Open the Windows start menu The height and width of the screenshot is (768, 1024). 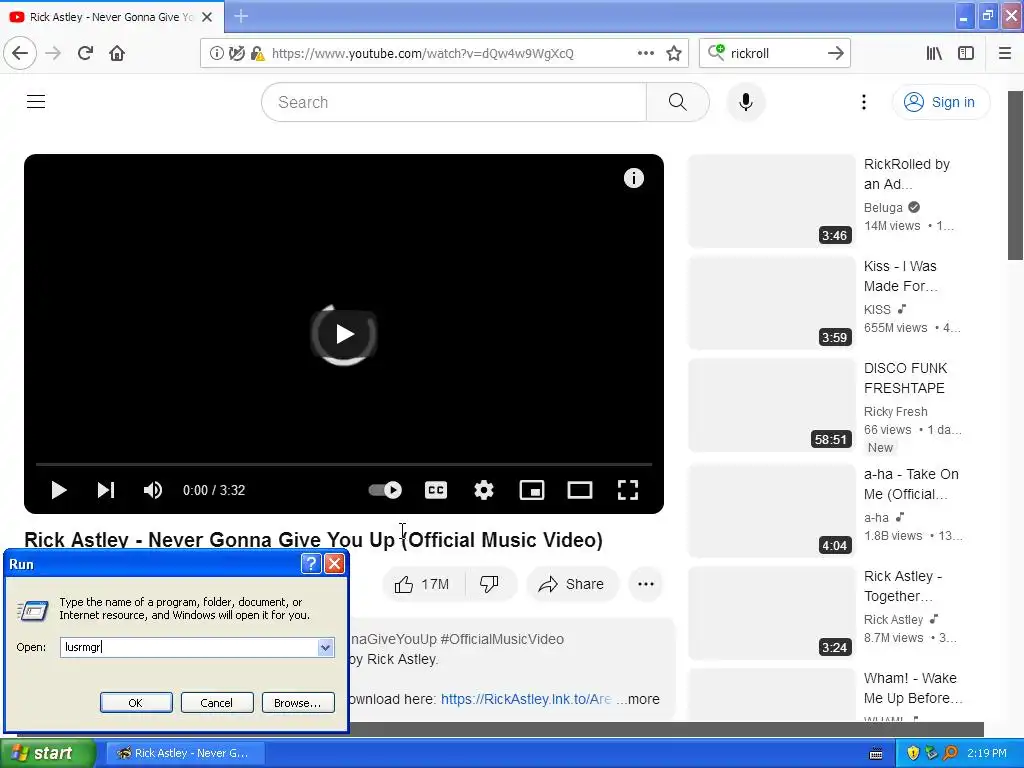click(x=47, y=753)
